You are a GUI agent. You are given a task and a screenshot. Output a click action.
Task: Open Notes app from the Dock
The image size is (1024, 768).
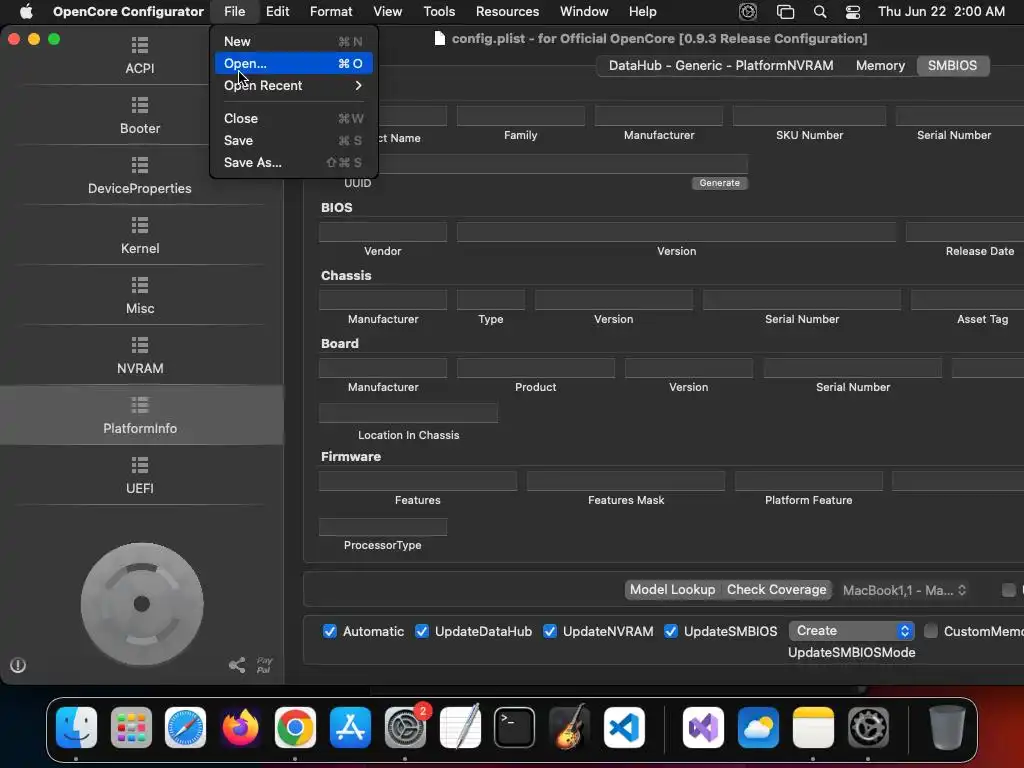click(813, 727)
